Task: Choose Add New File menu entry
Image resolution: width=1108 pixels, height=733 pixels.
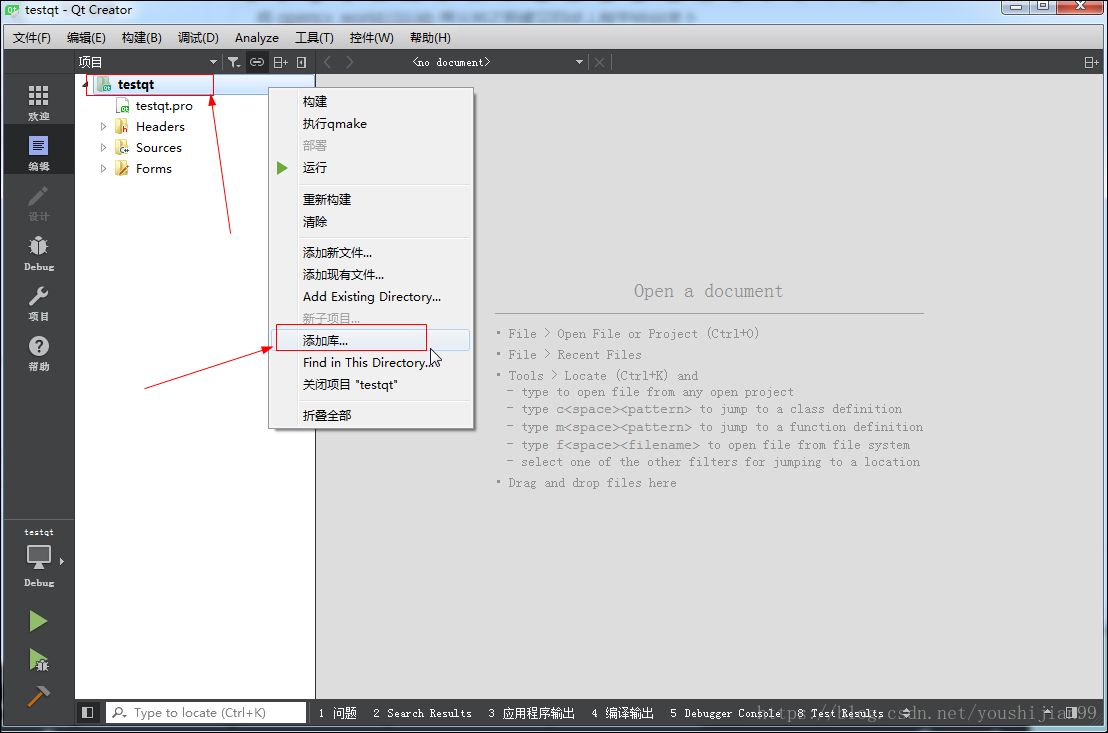Action: tap(372, 252)
